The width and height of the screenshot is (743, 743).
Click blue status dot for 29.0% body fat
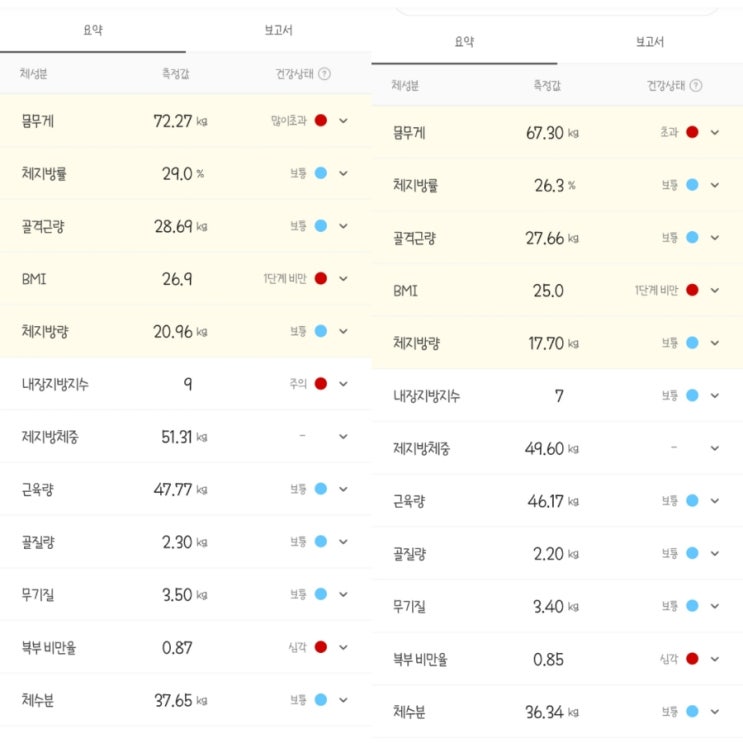[x=321, y=173]
